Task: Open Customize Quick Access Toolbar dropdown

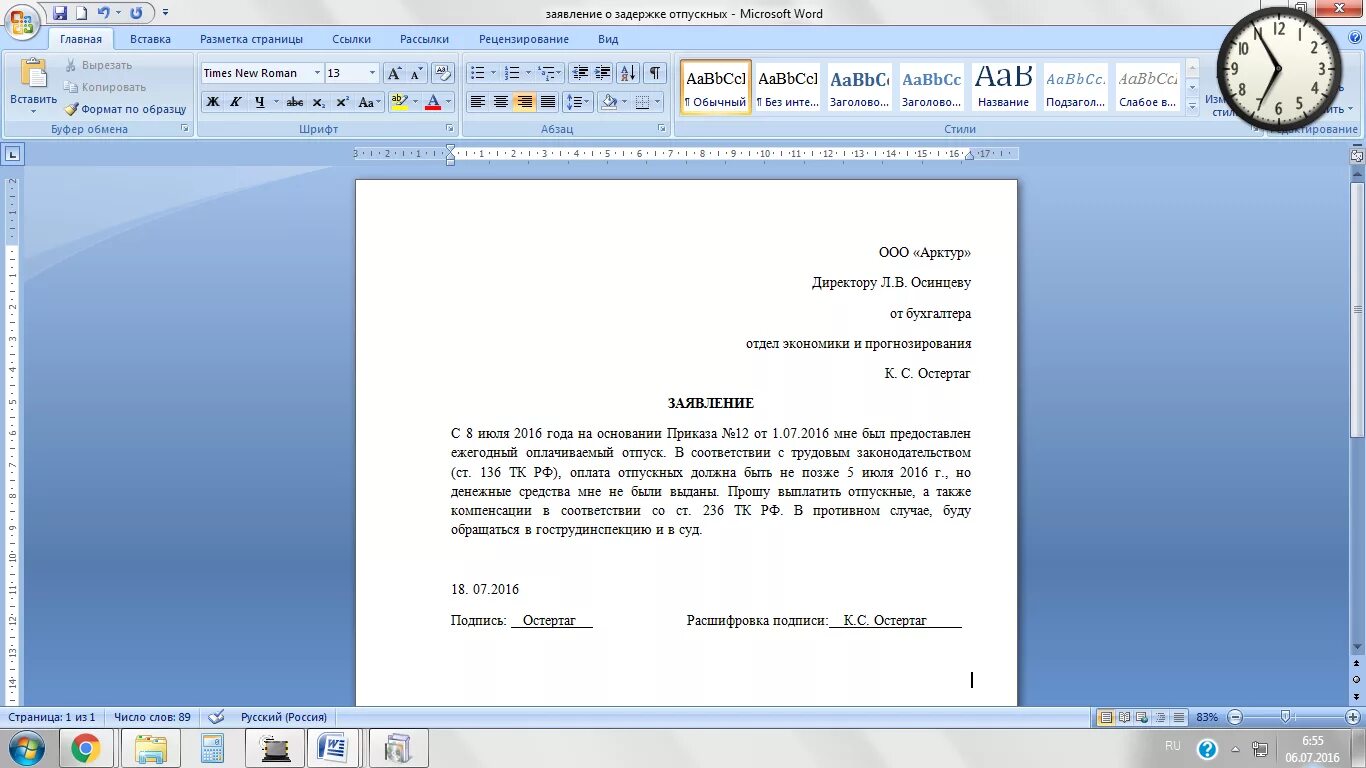Action: [165, 13]
